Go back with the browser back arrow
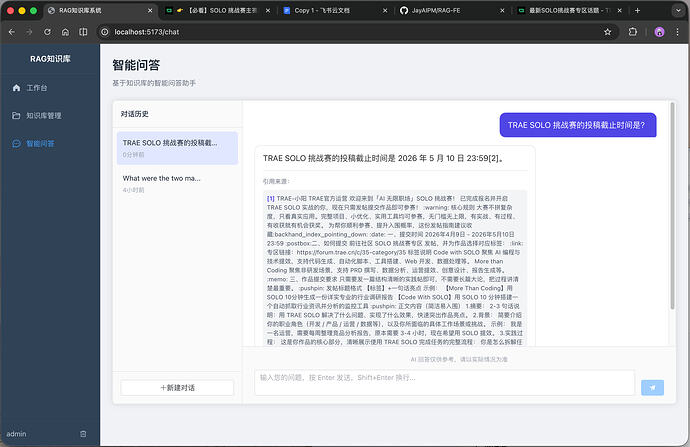Viewport: 690px width, 447px height. 12,32
